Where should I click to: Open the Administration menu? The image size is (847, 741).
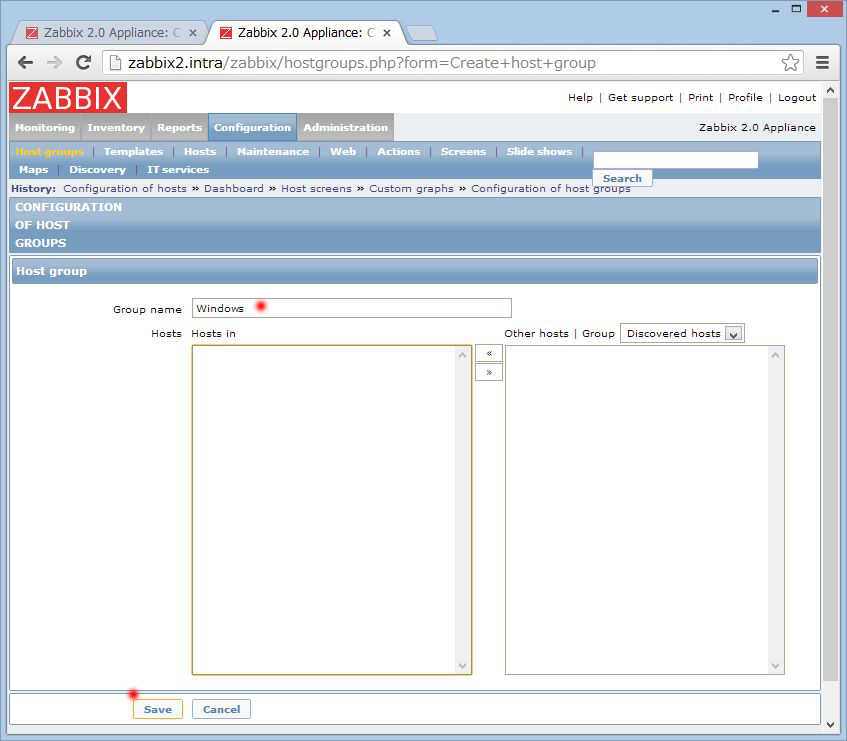(x=346, y=127)
